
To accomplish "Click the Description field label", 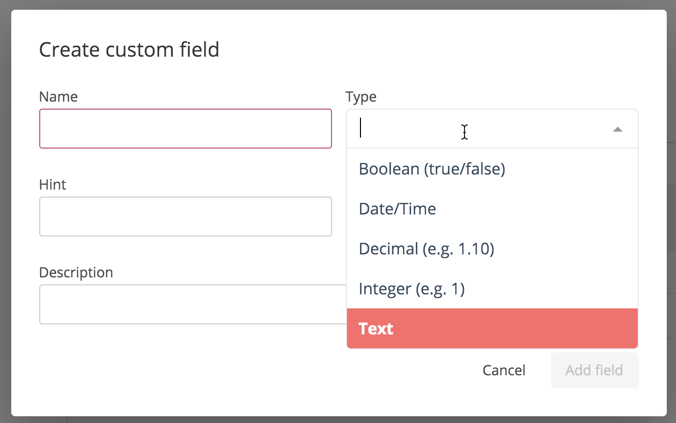I will coord(76,273).
